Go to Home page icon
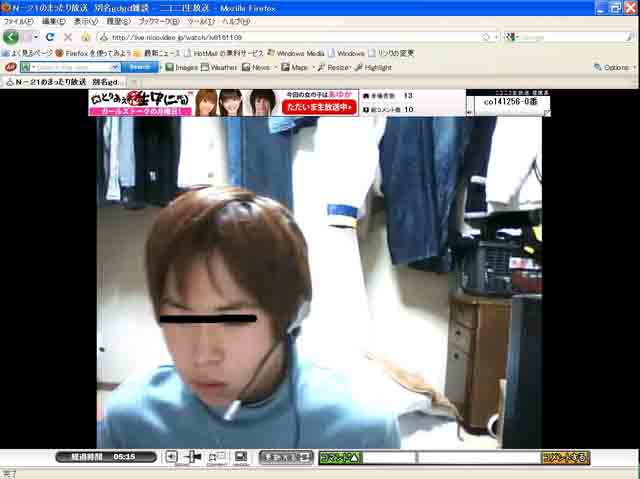 86,37
